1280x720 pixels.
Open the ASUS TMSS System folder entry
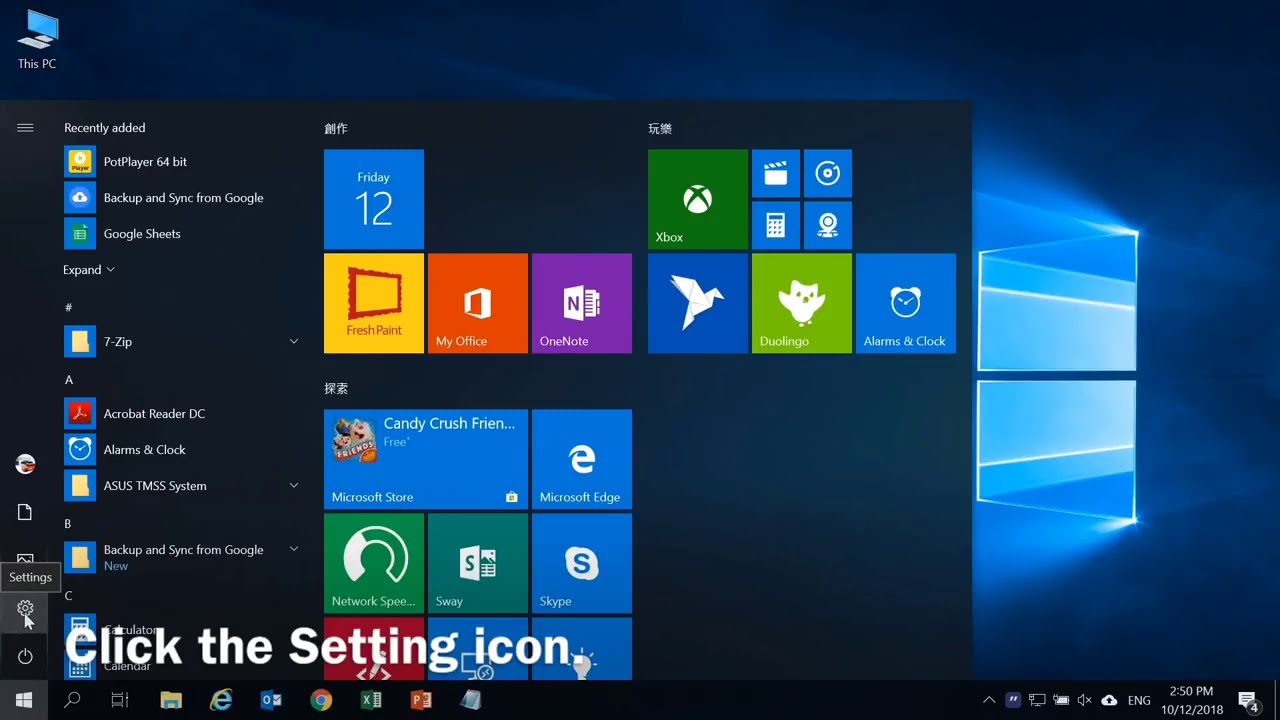[x=180, y=486]
